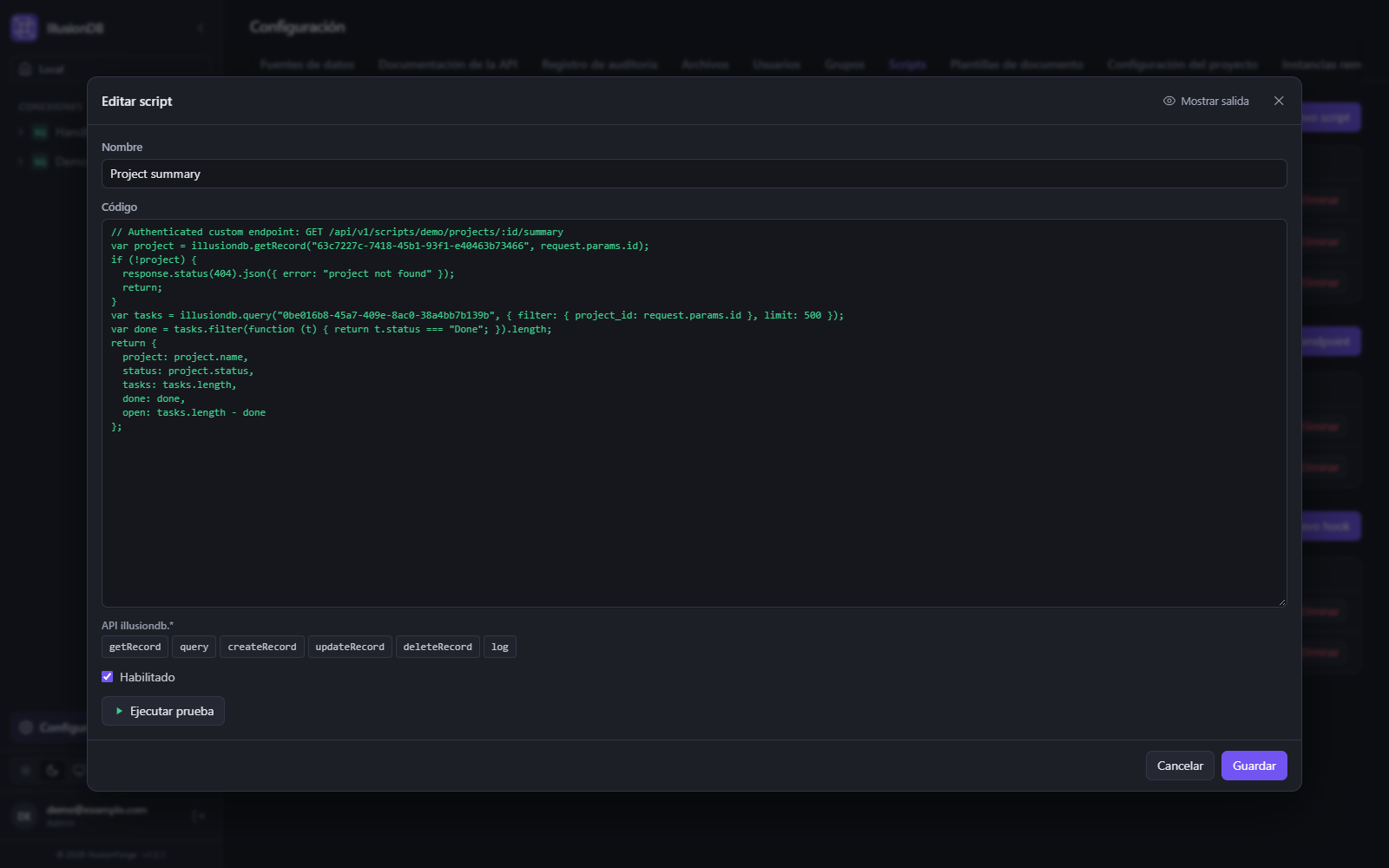
Task: Run the script with Ejecutar prueba
Action: [163, 711]
